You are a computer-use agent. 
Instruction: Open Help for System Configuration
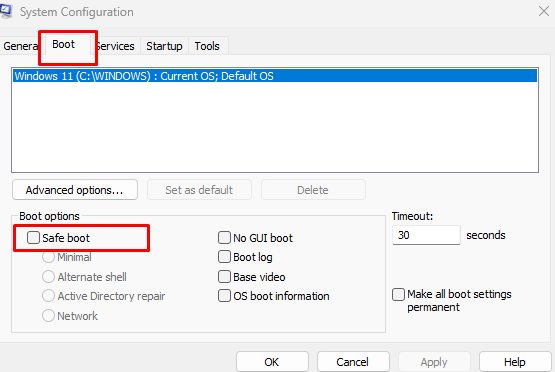[515, 362]
